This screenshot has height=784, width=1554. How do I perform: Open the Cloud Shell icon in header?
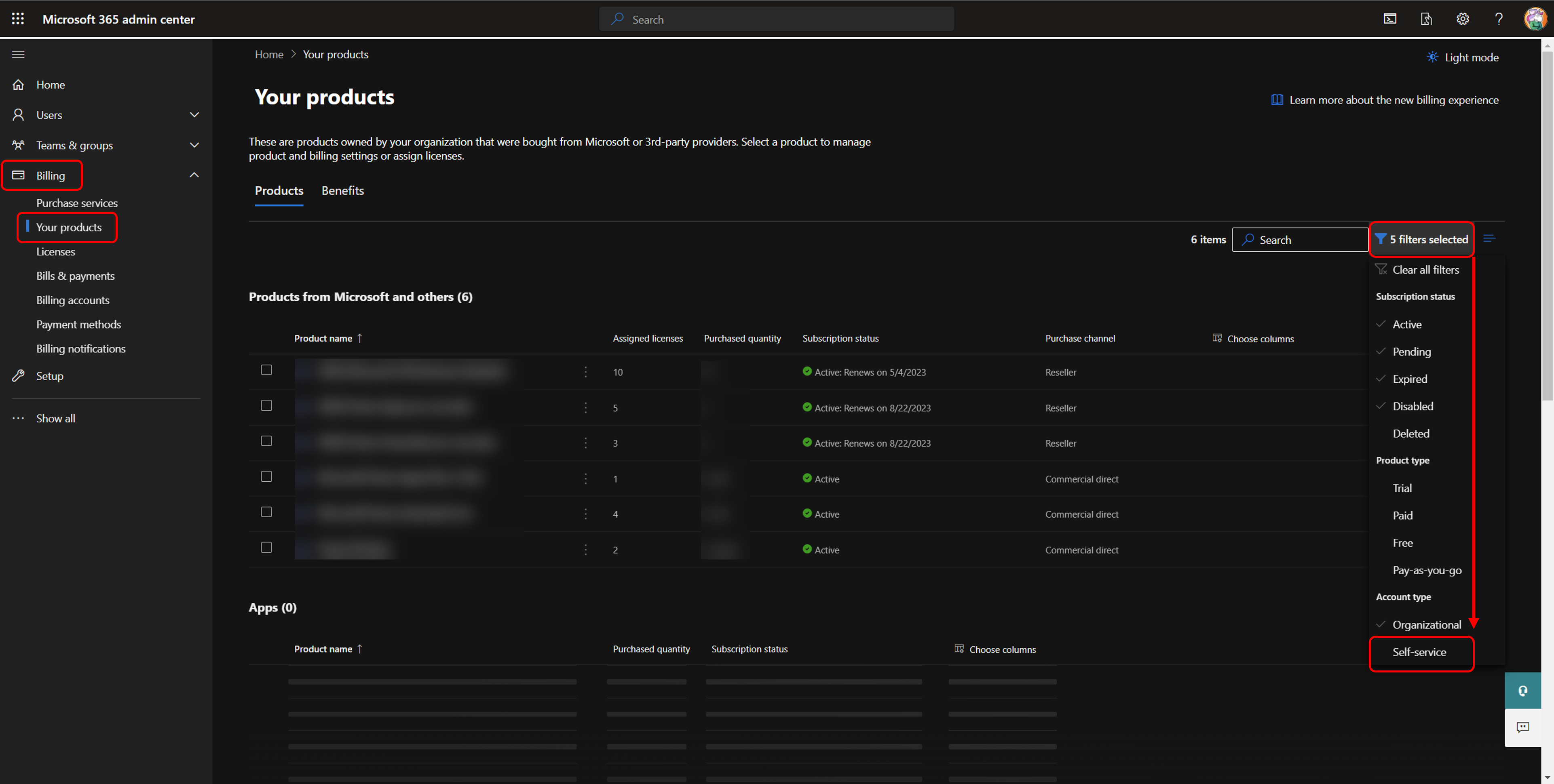coord(1390,19)
